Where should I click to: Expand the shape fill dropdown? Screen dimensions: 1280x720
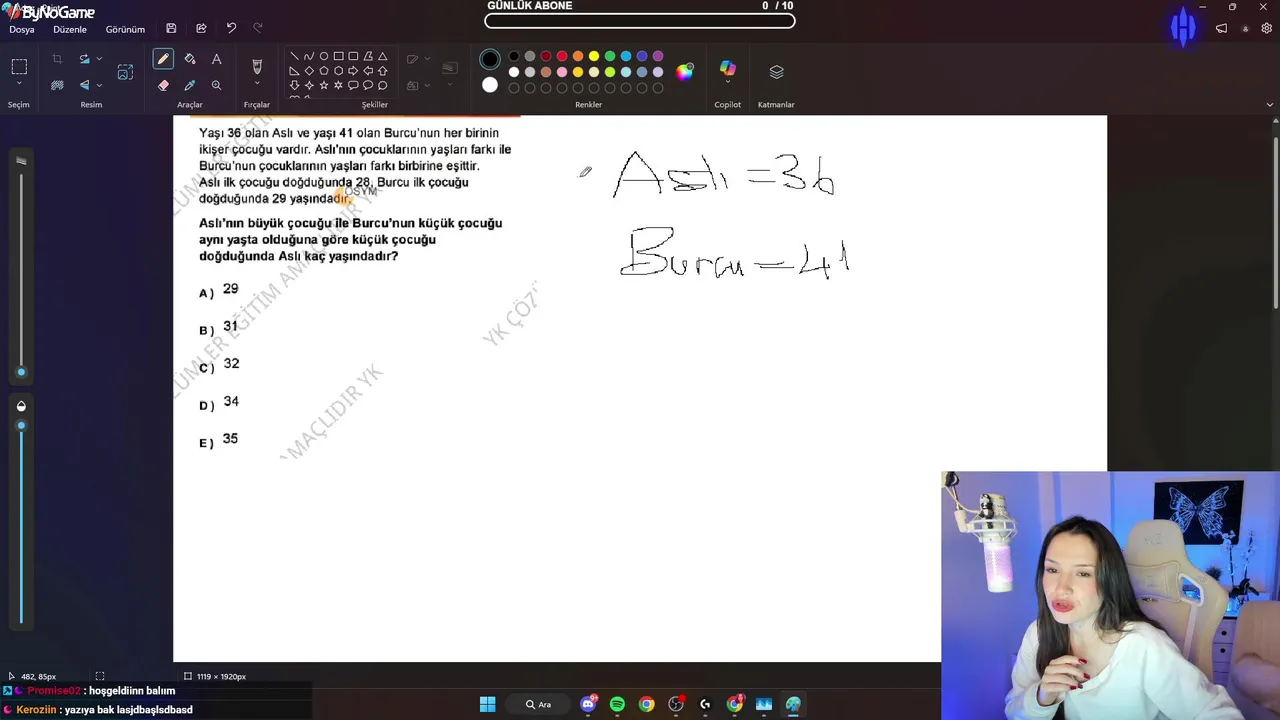[x=429, y=85]
